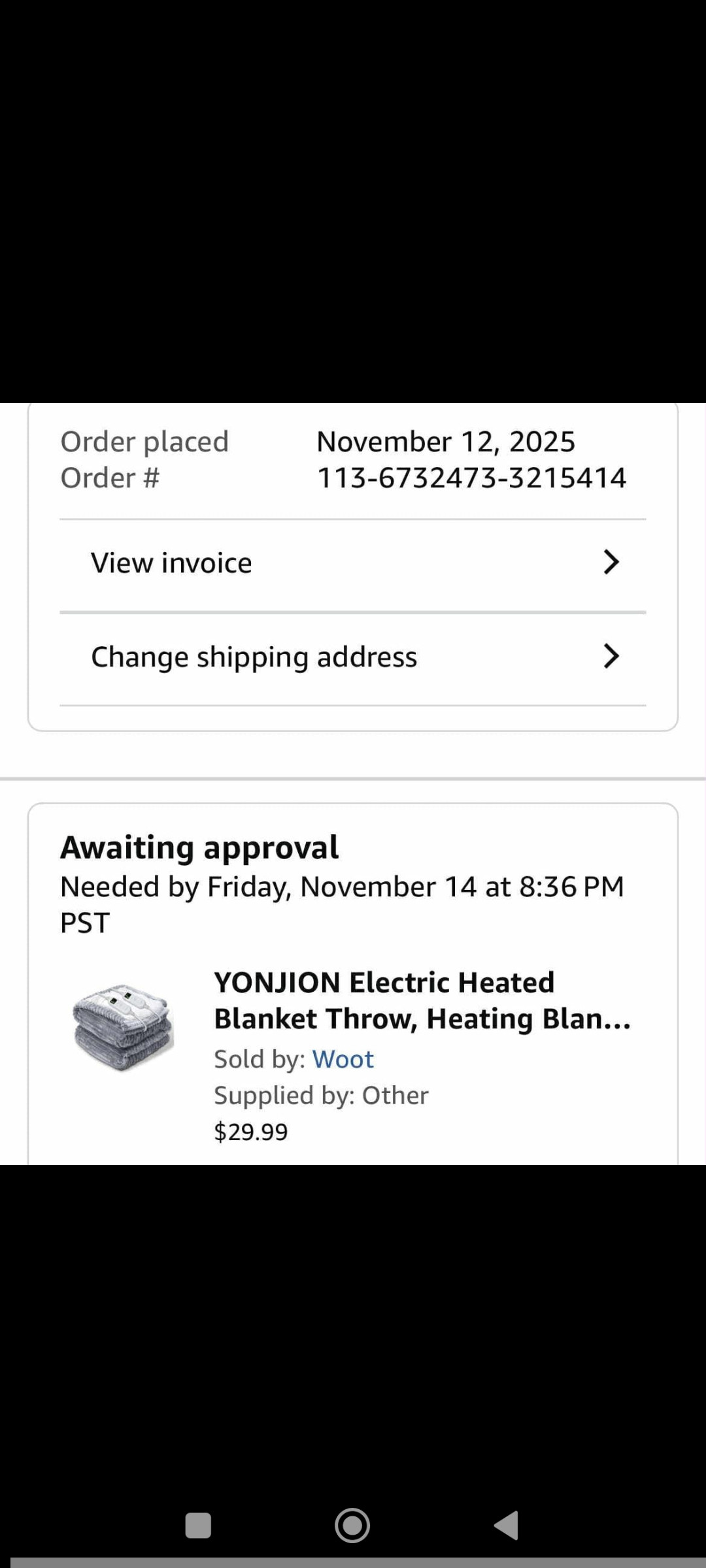Select the Change shipping address option
Viewport: 706px width, 1568px height.
tap(254, 657)
